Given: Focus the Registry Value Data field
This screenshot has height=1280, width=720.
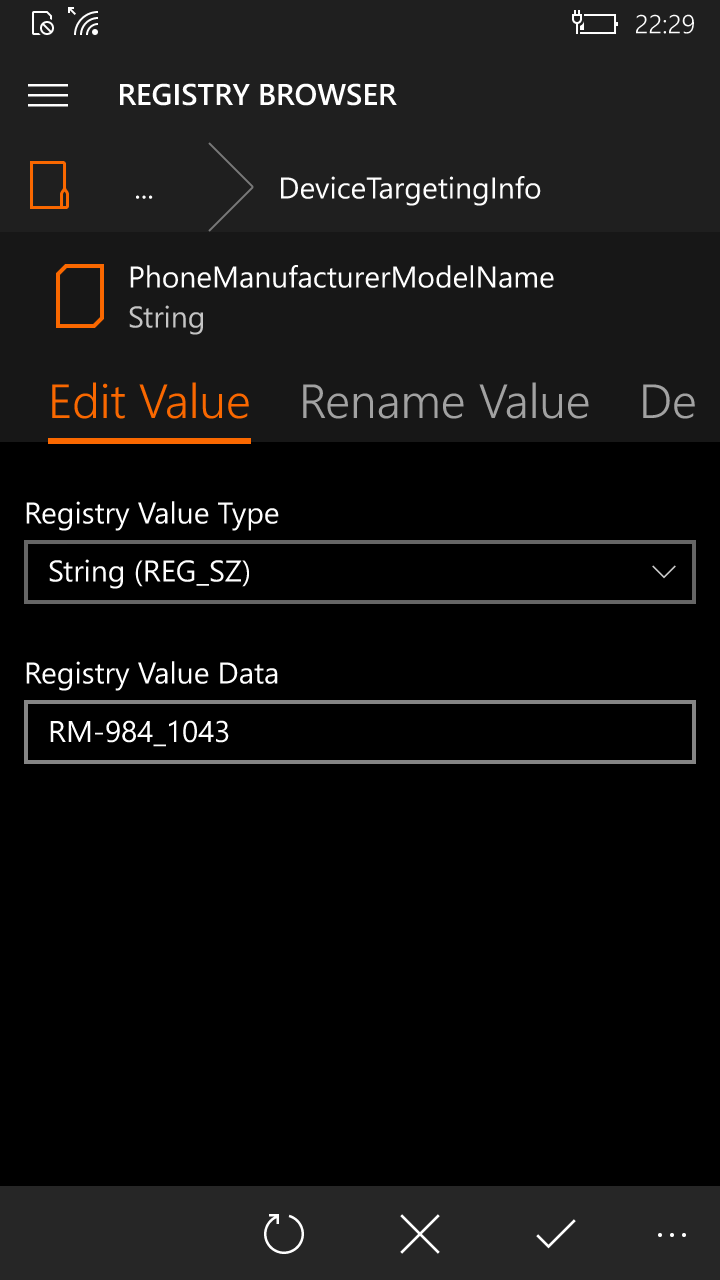Looking at the screenshot, I should click(359, 732).
